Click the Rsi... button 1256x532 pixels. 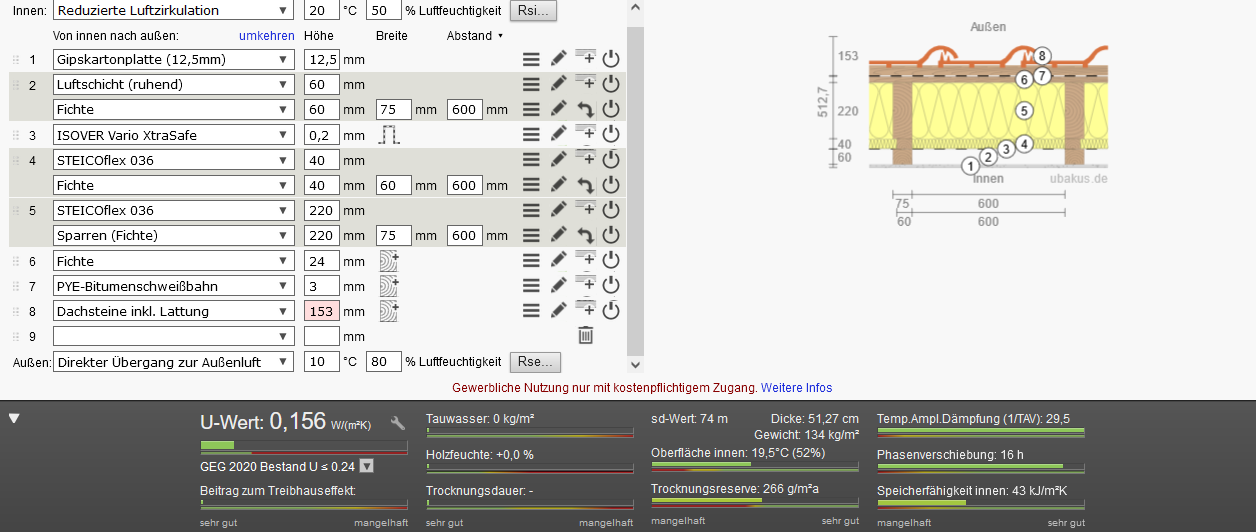(x=533, y=11)
